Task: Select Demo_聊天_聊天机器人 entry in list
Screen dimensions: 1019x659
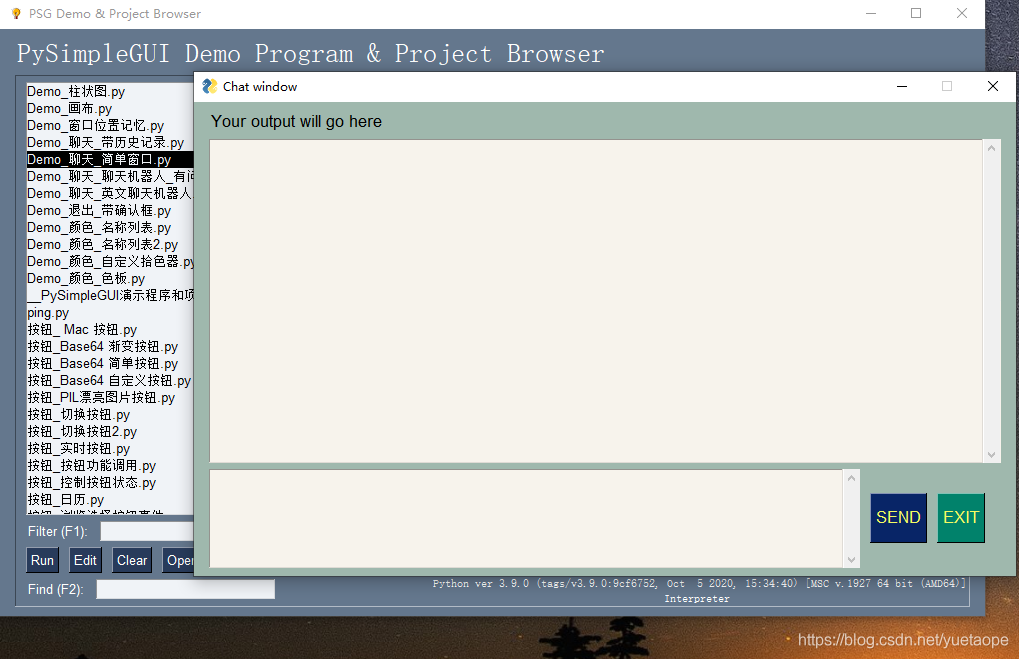Action: point(109,176)
